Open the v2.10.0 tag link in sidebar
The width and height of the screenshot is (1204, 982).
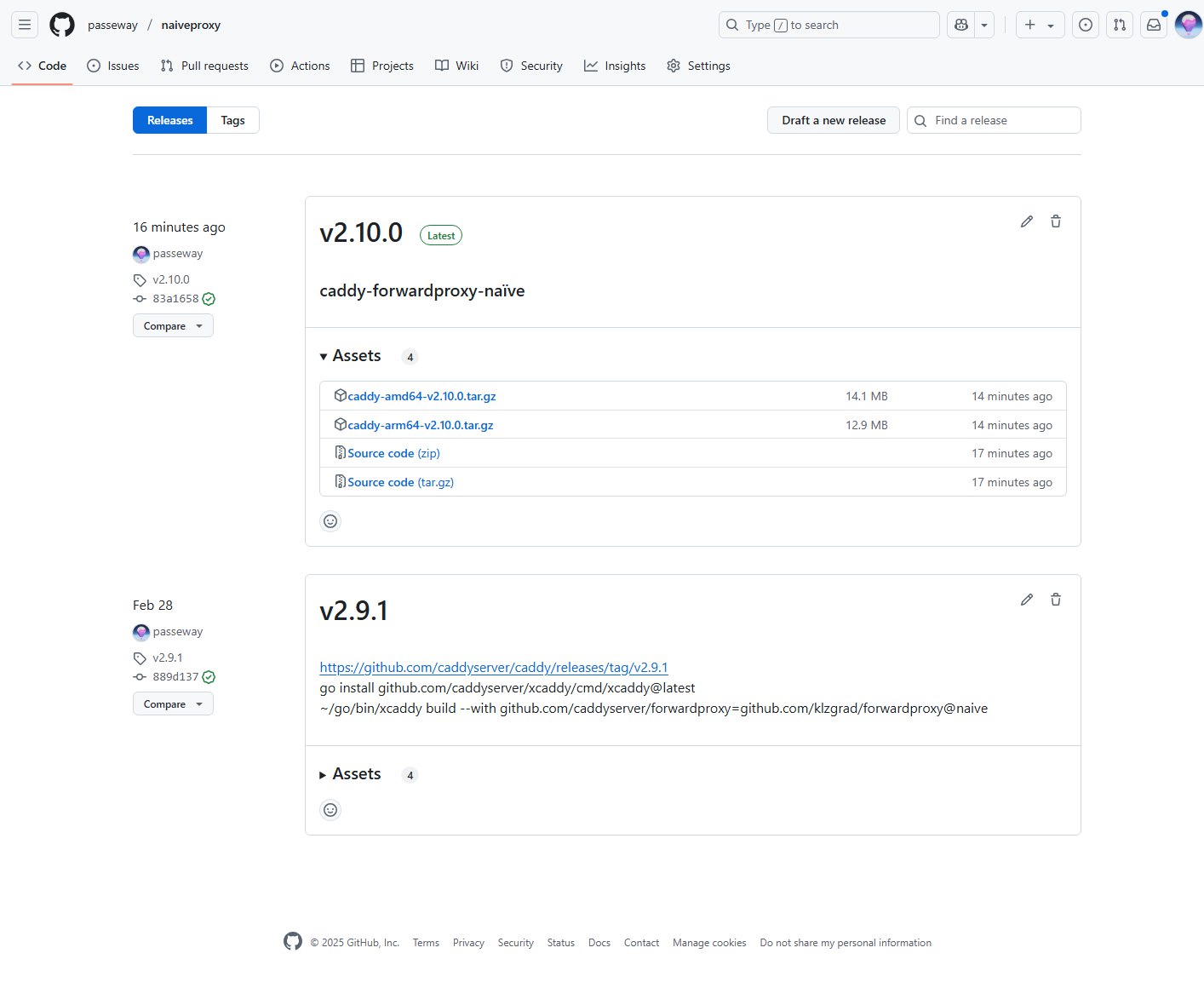(171, 279)
